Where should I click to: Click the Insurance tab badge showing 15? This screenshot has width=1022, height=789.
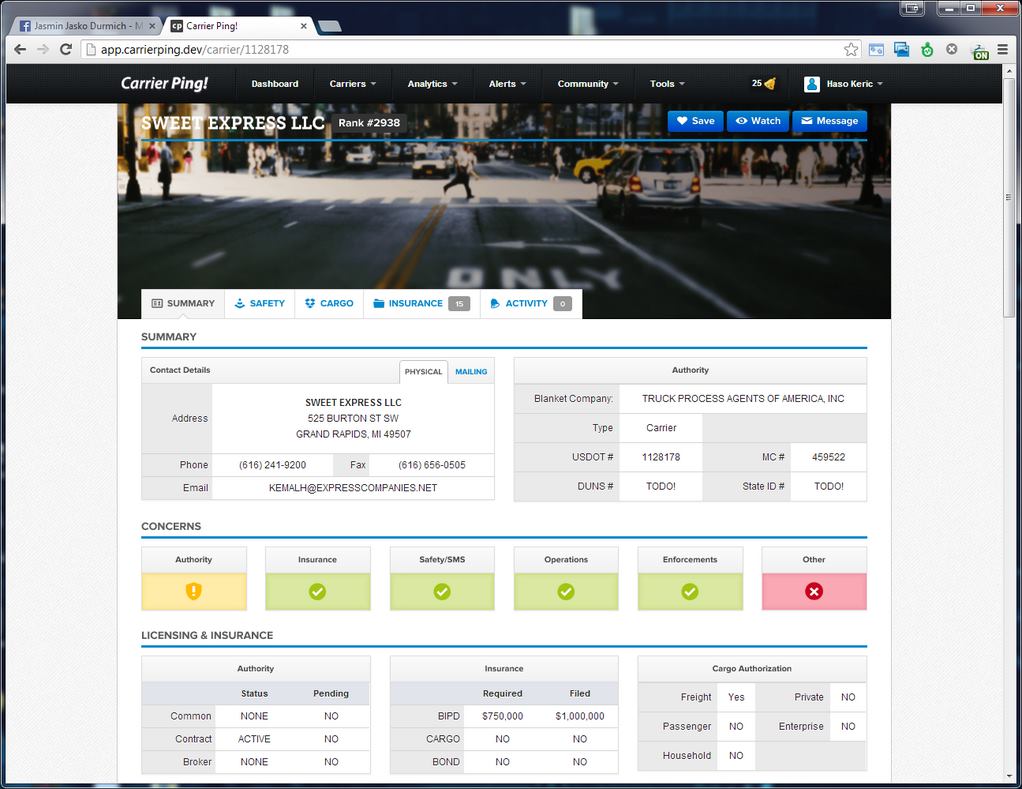coord(459,304)
